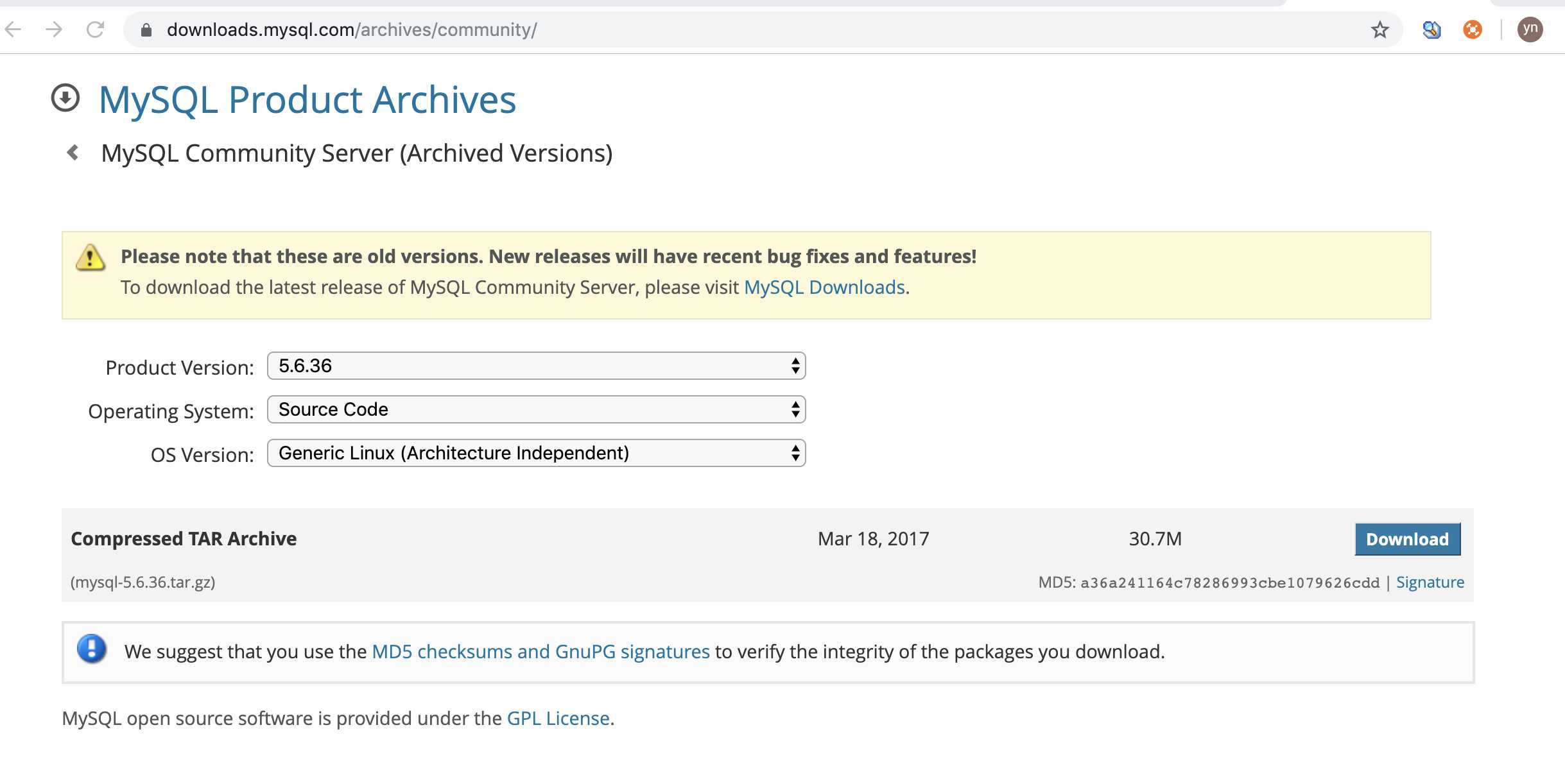Image resolution: width=1565 pixels, height=784 pixels.
Task: Go back using chevron beside Community Server
Action: tap(73, 153)
